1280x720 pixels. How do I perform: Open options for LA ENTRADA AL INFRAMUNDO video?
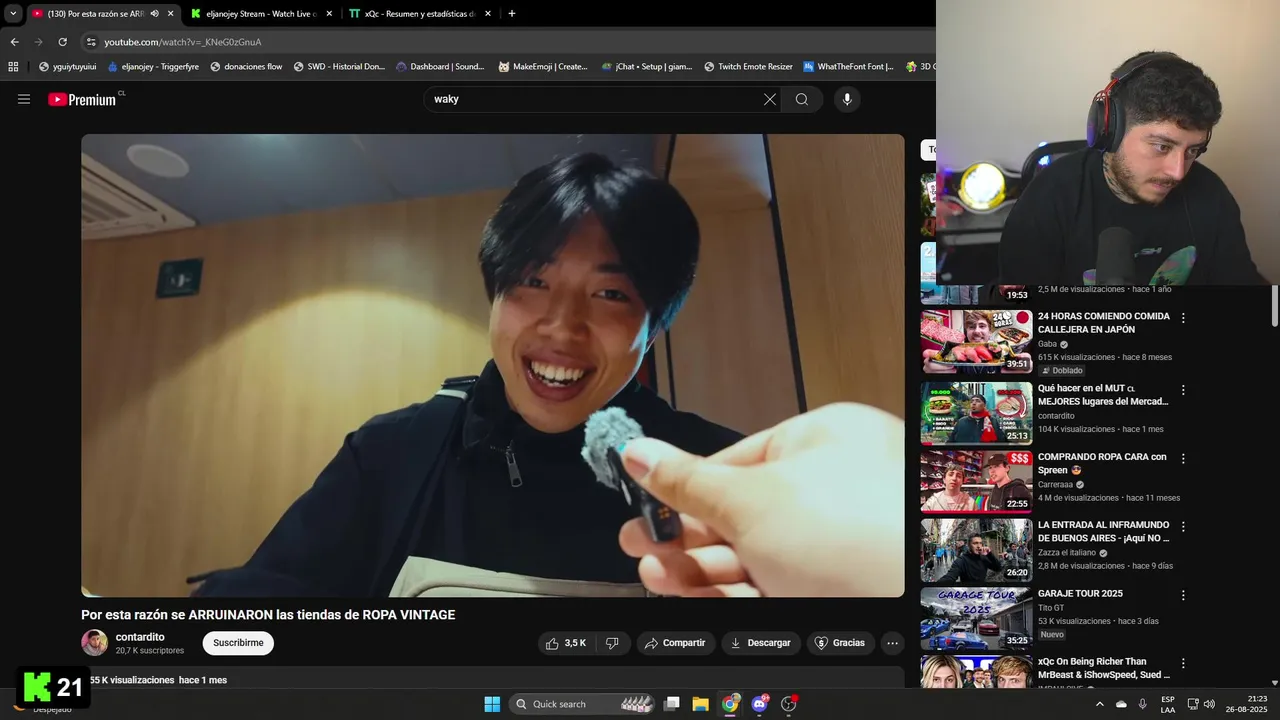pos(1183,527)
